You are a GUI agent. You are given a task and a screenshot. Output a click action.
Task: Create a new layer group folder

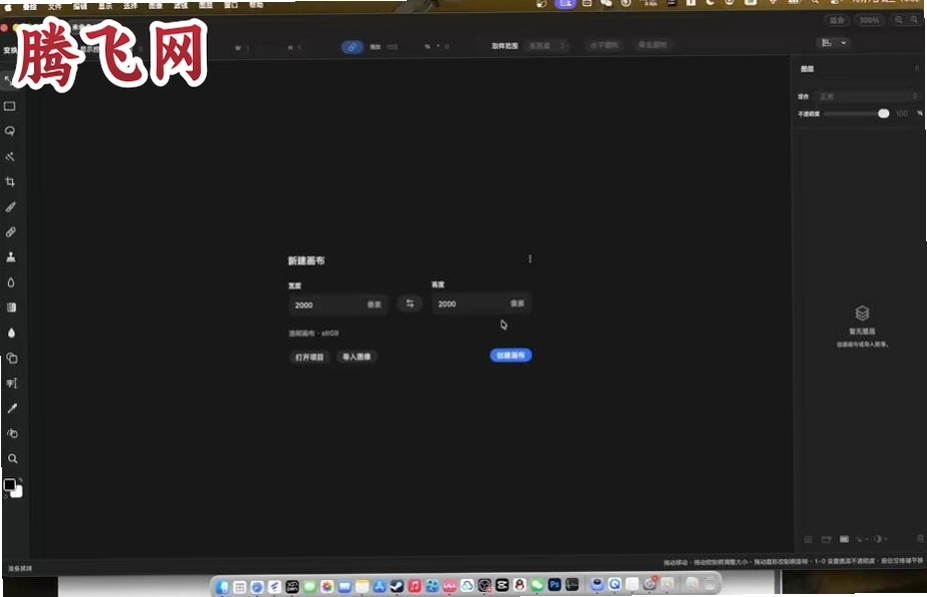pos(826,539)
